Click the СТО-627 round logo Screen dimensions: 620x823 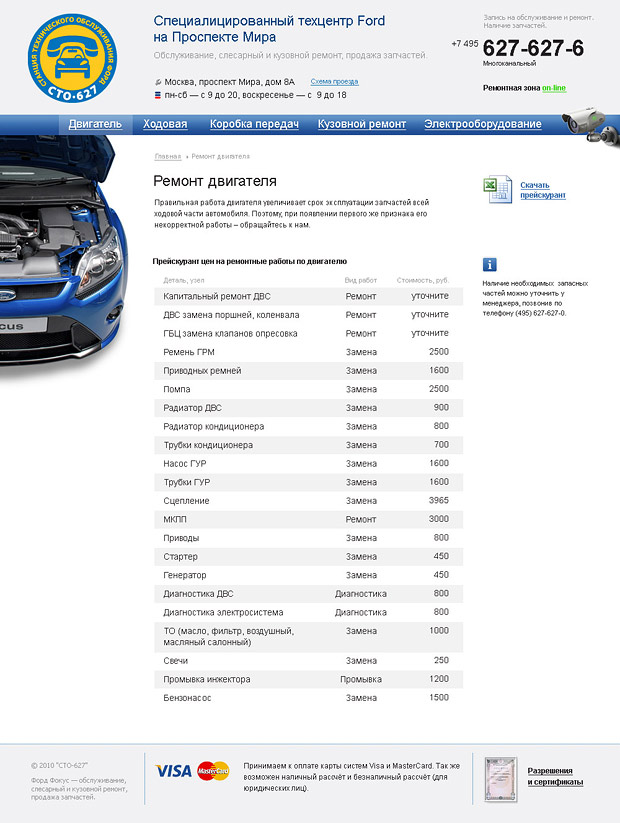click(x=72, y=59)
